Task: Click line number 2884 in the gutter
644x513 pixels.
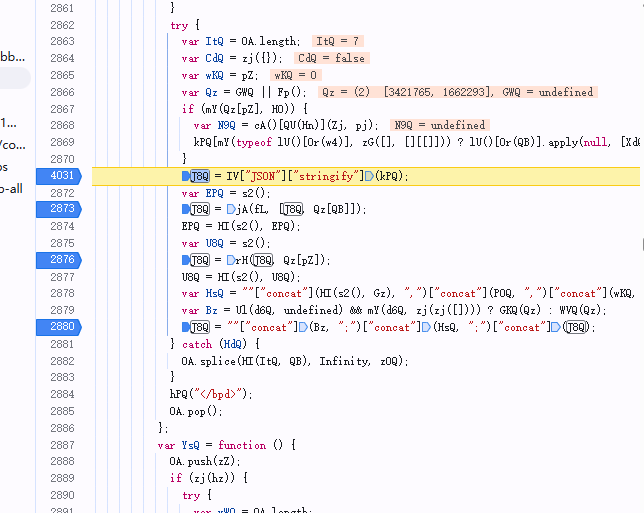Action: point(62,394)
